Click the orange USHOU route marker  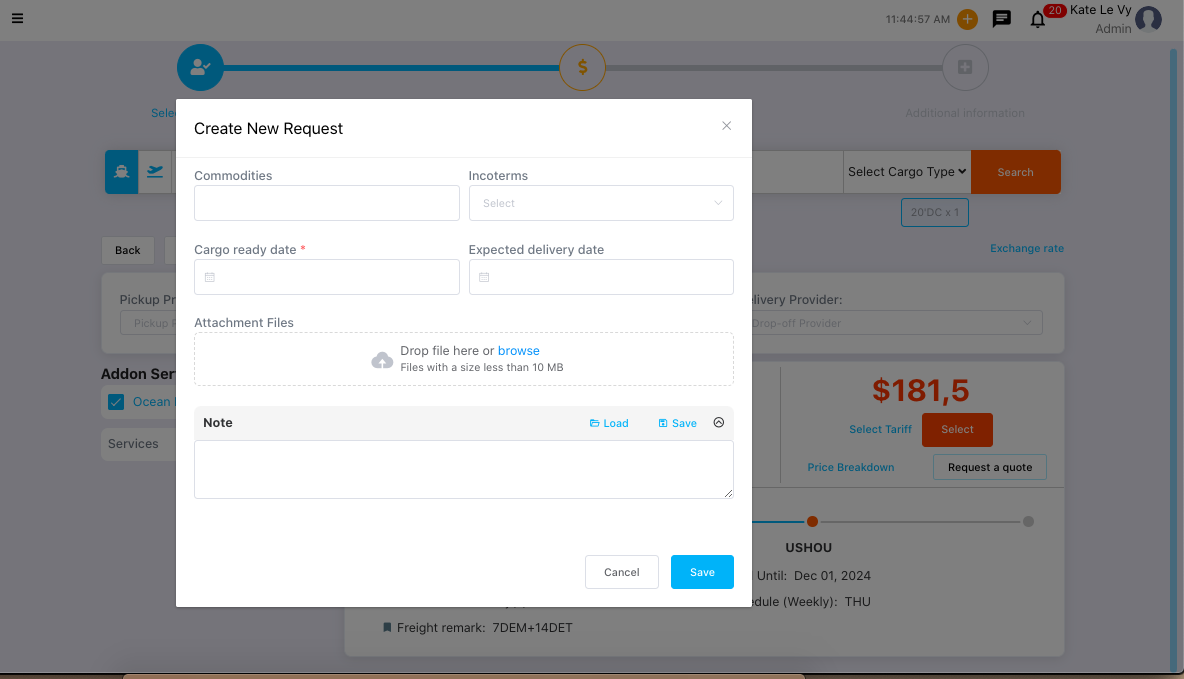pos(812,522)
